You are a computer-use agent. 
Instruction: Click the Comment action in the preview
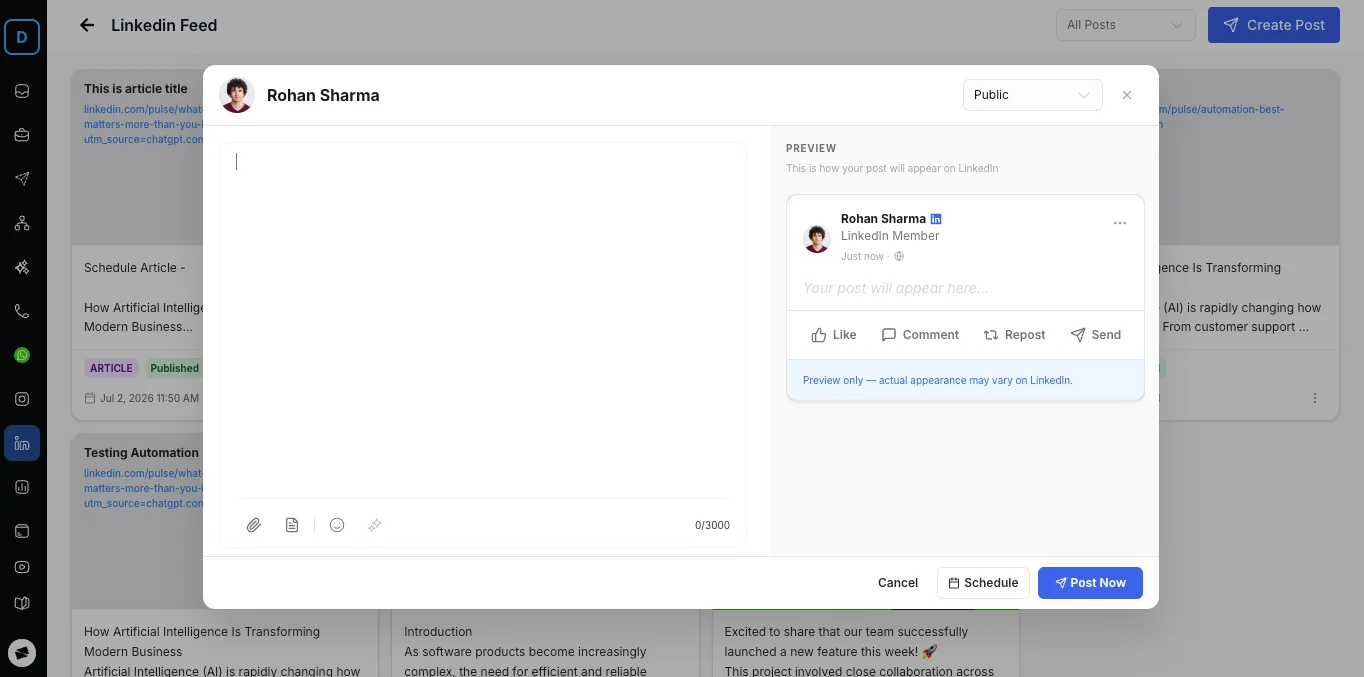920,335
